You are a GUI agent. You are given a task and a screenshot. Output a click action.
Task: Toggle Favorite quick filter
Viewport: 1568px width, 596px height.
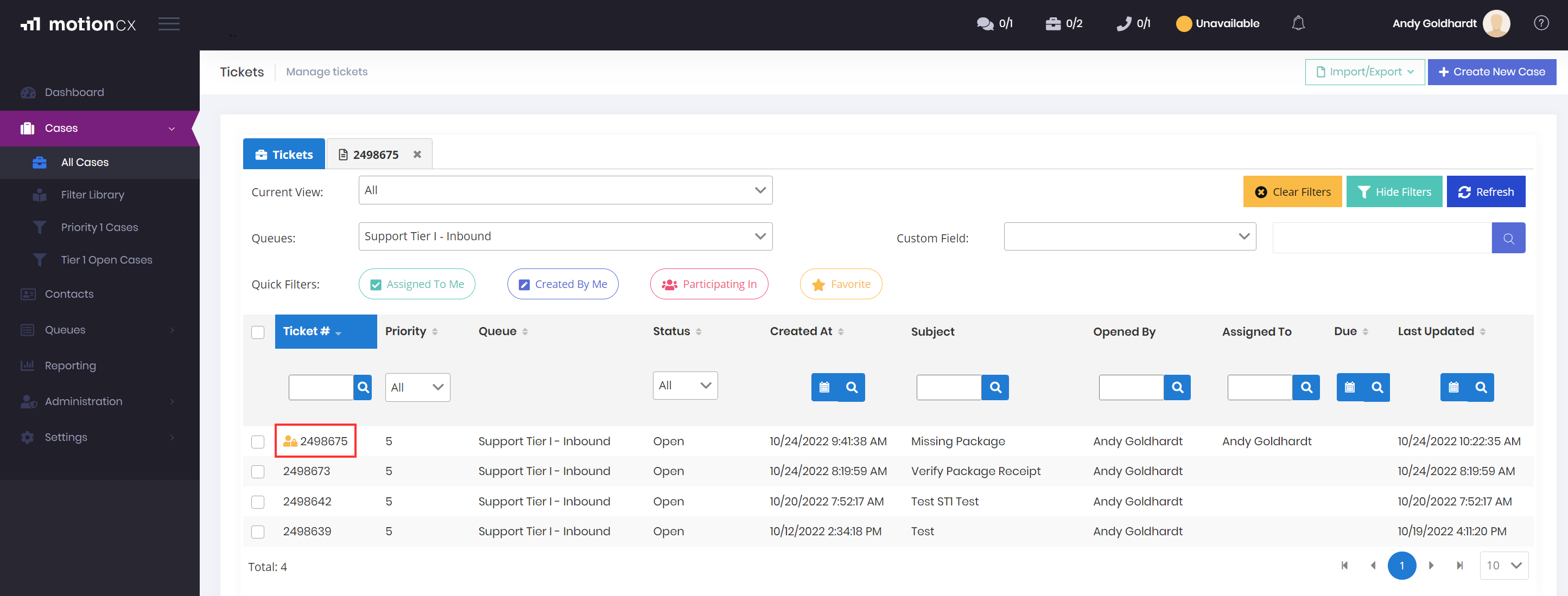pos(841,284)
